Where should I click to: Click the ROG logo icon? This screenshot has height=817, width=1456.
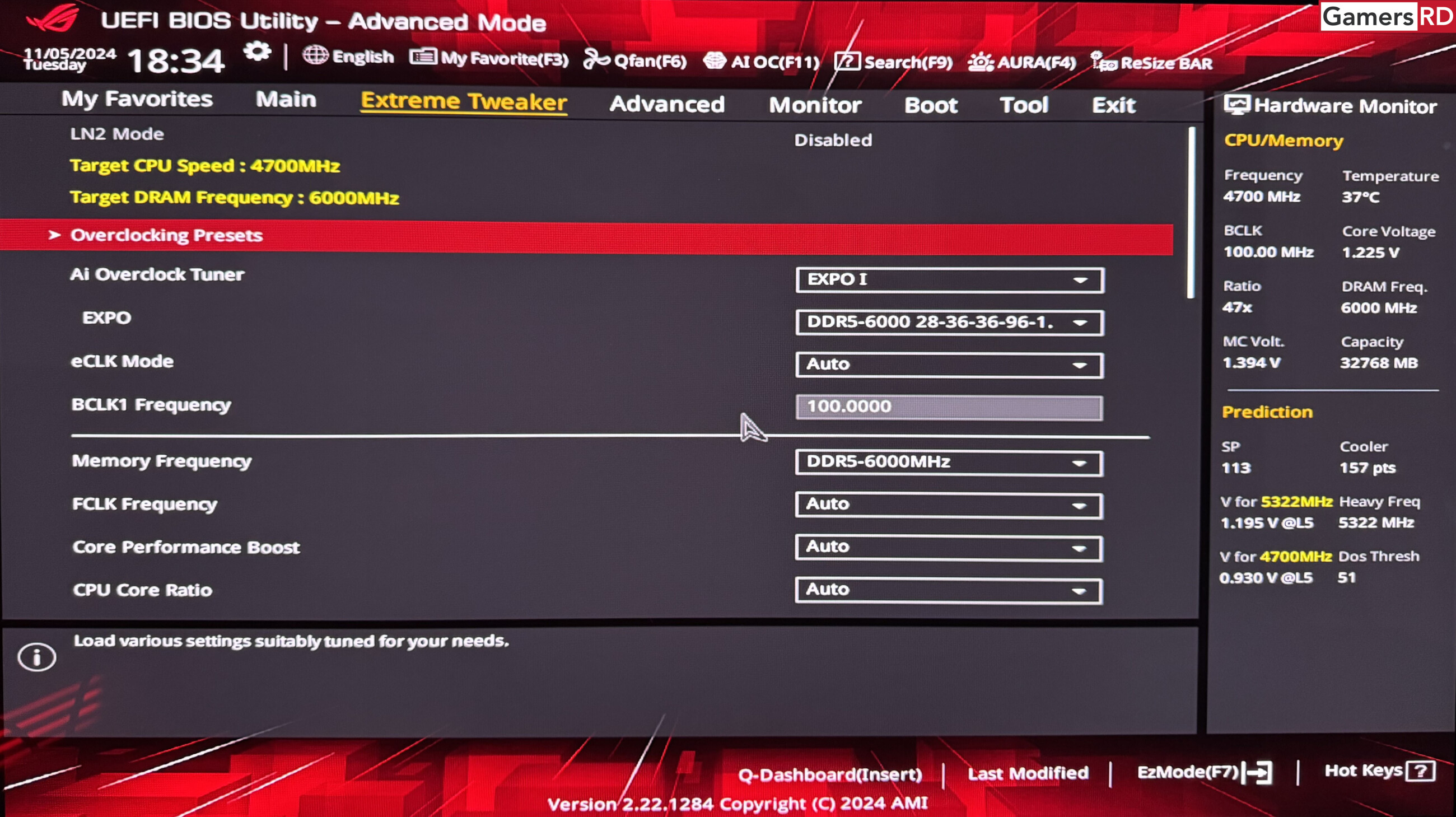(x=53, y=18)
